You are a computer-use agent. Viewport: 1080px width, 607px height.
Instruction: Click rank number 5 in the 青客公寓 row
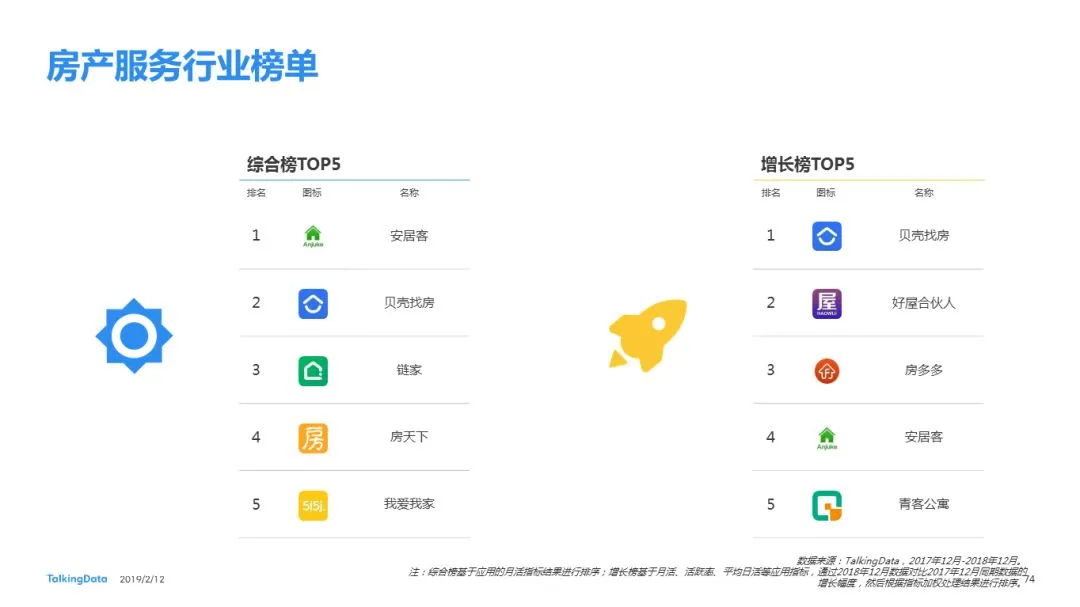(x=771, y=504)
